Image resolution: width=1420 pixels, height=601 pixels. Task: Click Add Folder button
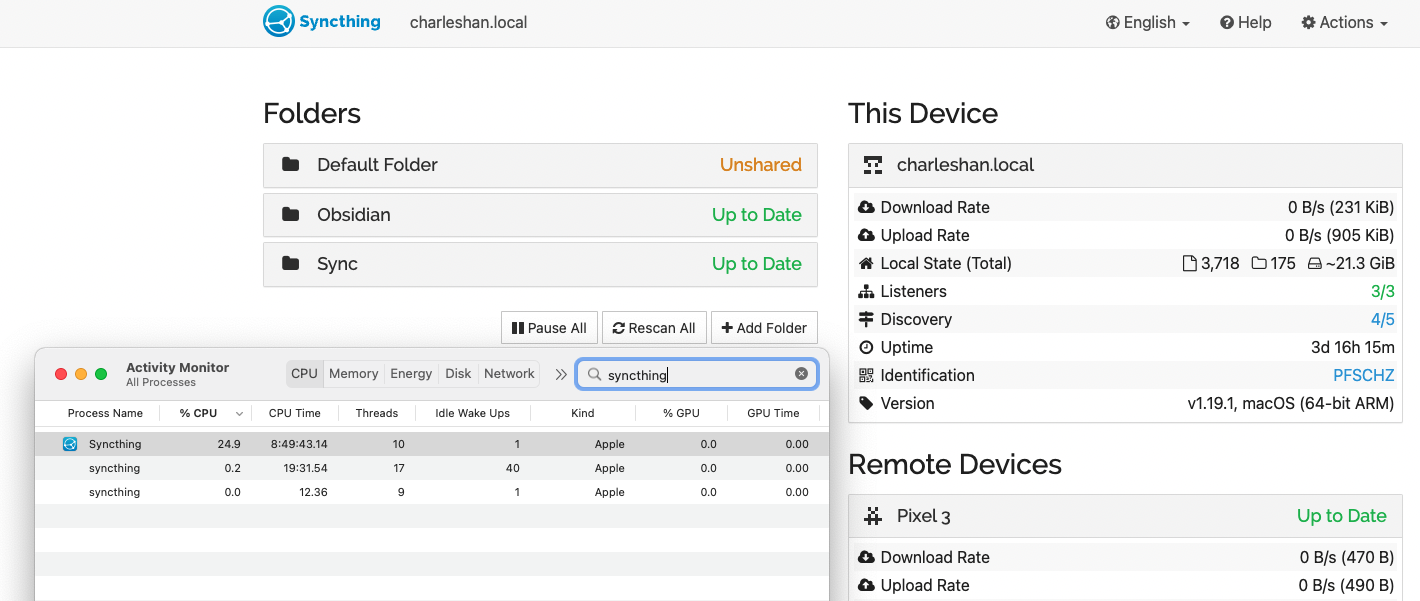click(764, 328)
